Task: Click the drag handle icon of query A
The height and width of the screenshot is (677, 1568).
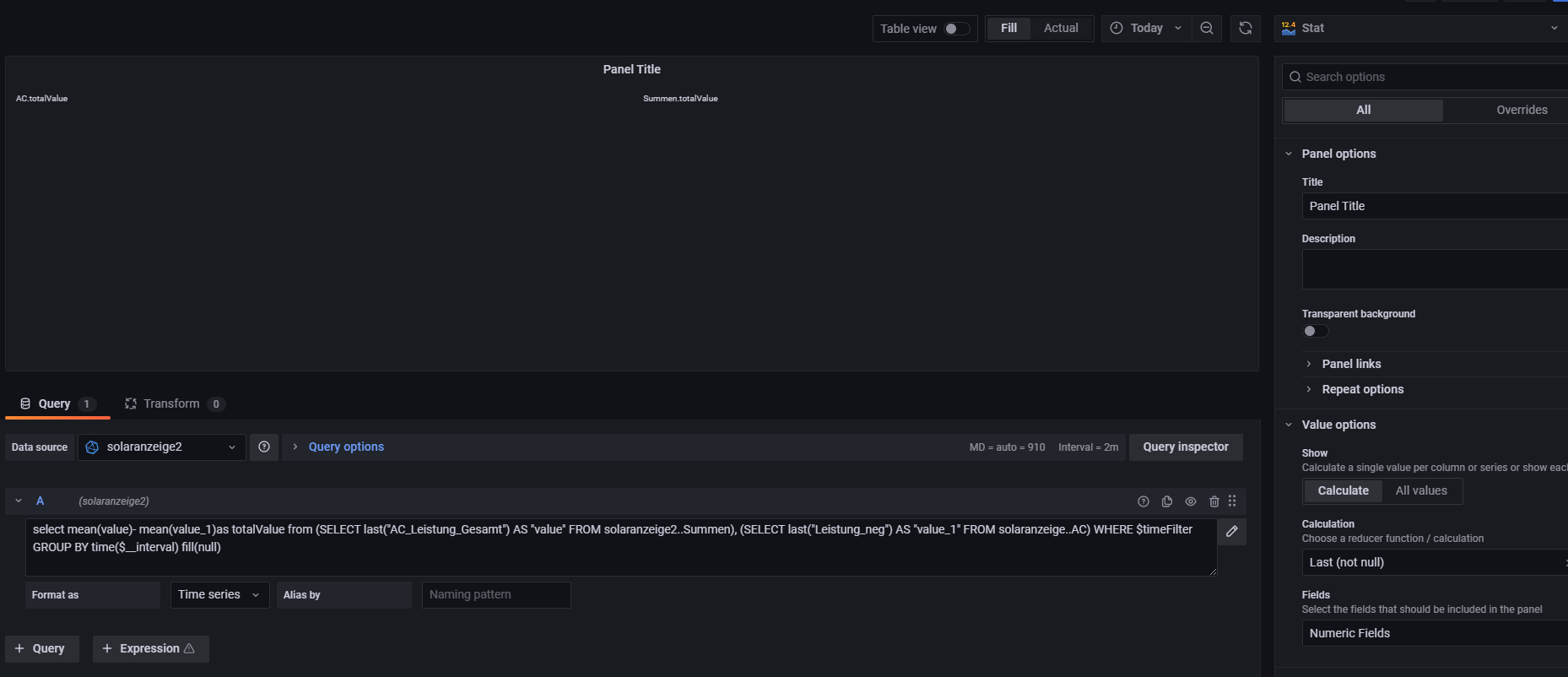Action: coord(1232,501)
